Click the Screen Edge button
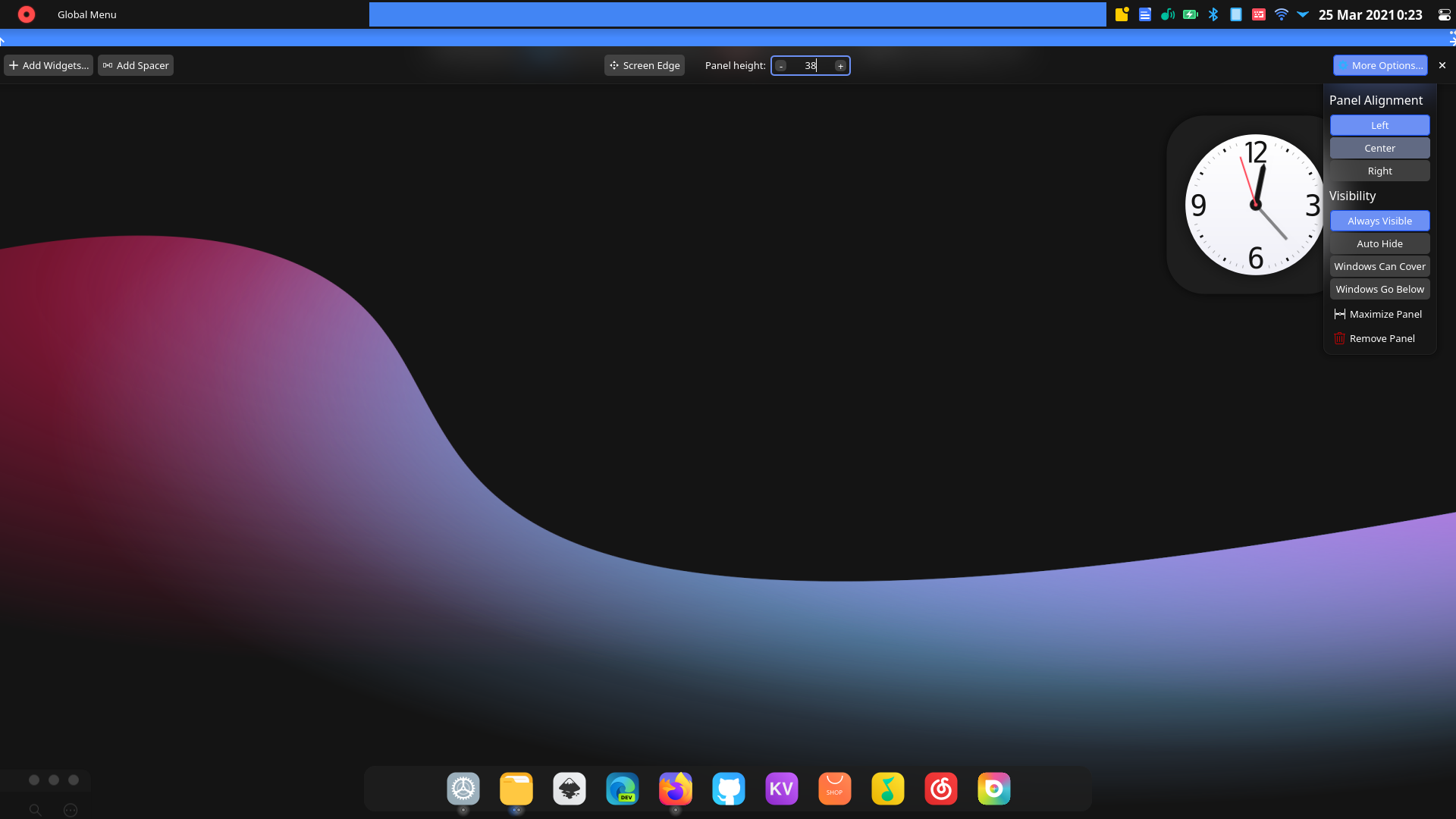Screen dimensions: 1456x819 pos(645,65)
